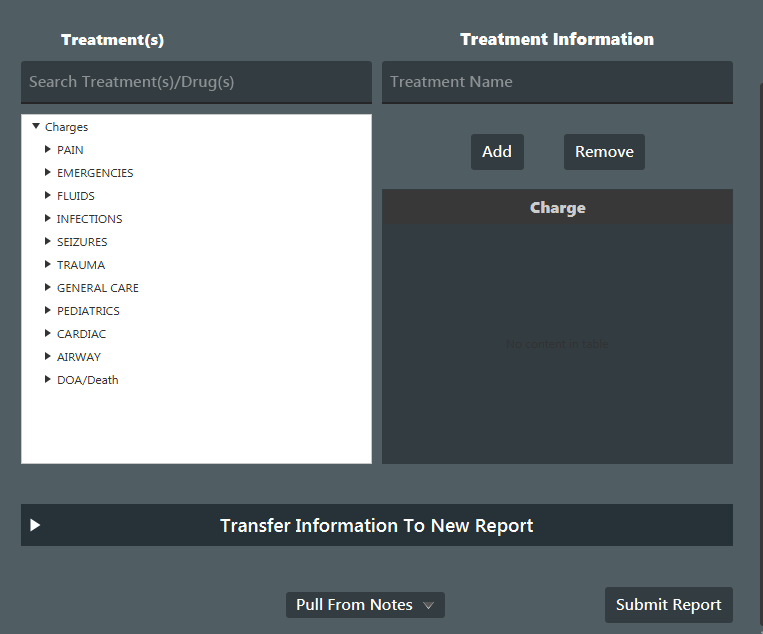Expand the TRAUMA category arrow

[47, 265]
